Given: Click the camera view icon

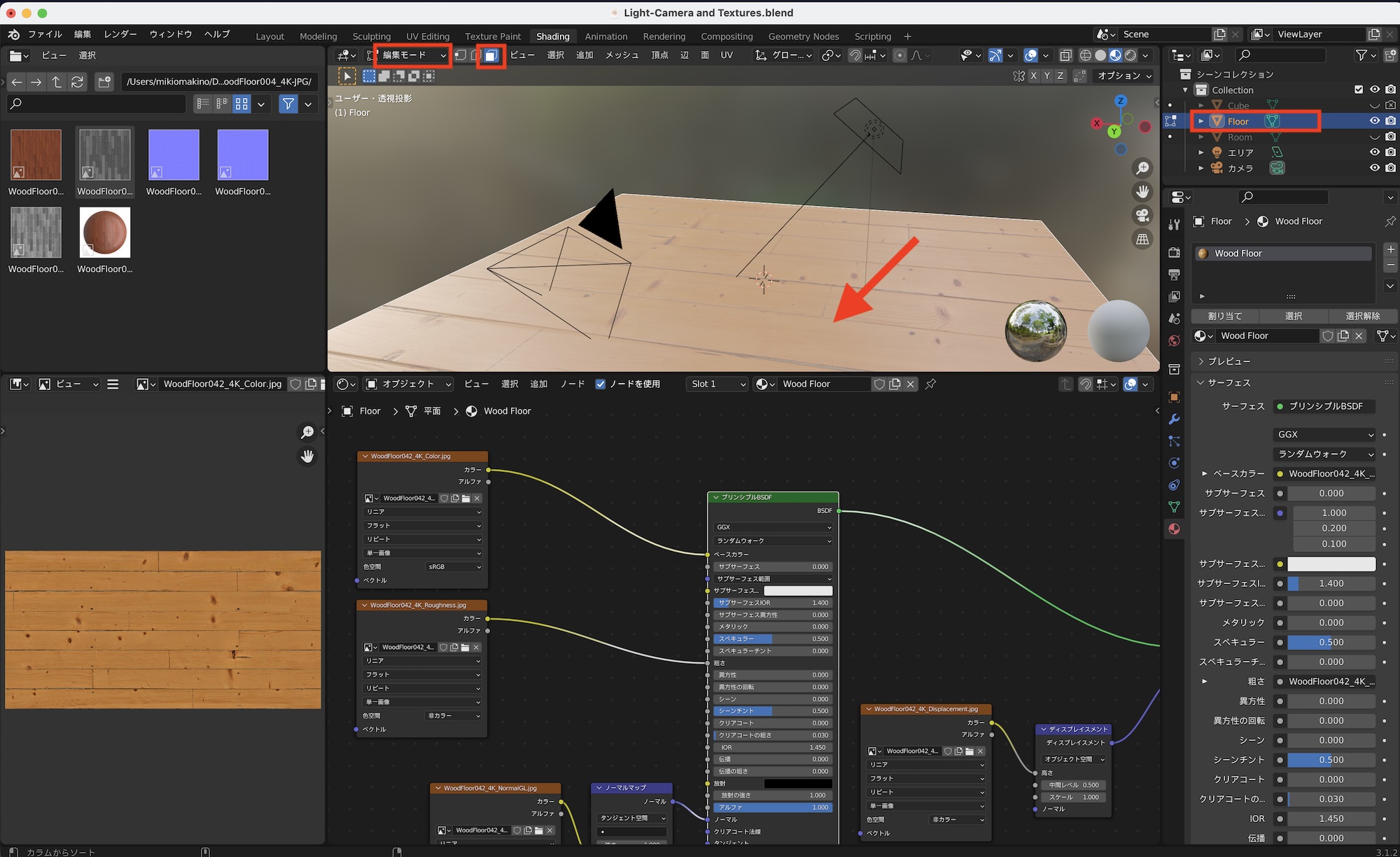Looking at the screenshot, I should coord(1142,215).
